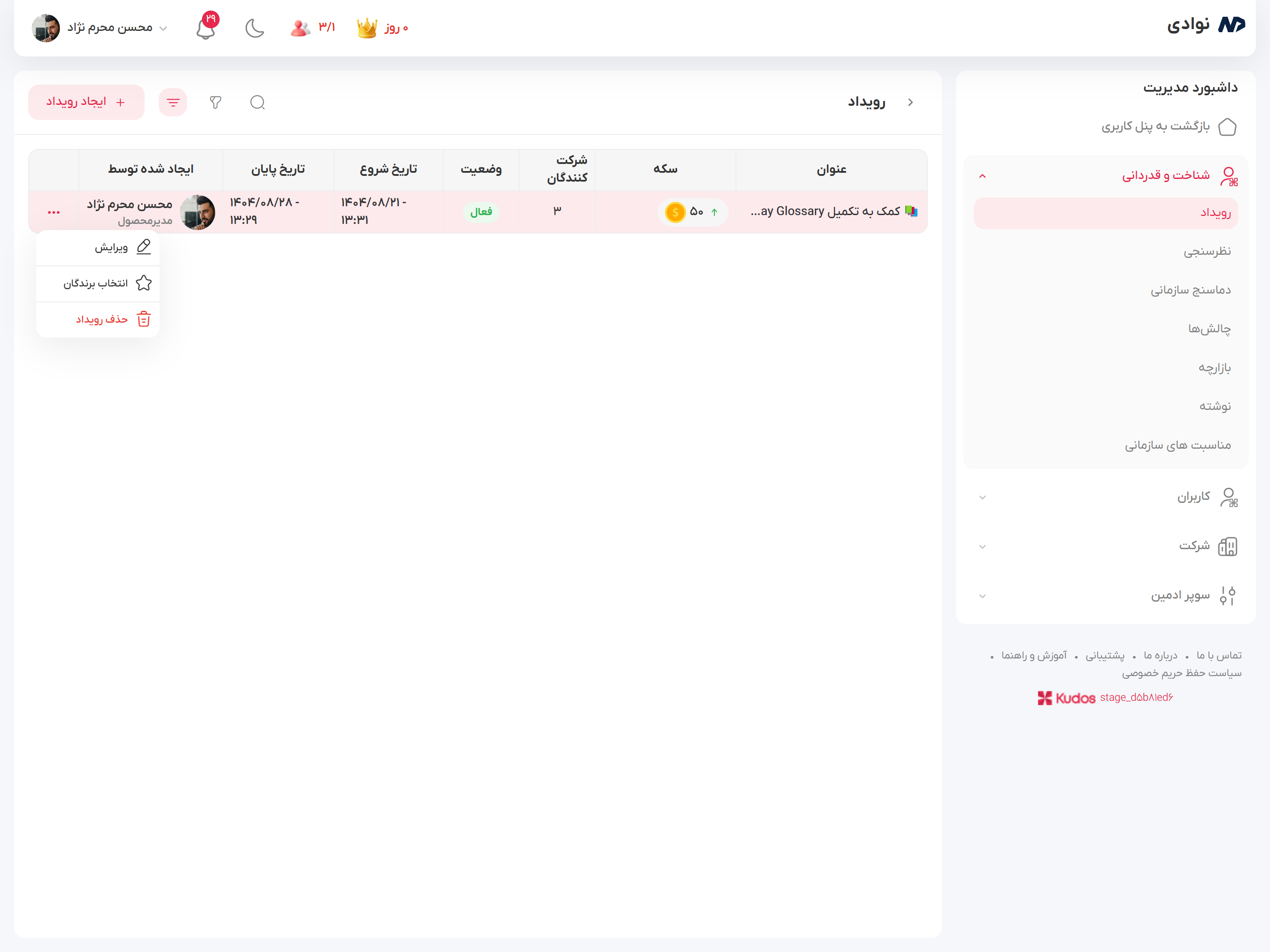Click the ایجاد رویداد button

click(x=86, y=102)
